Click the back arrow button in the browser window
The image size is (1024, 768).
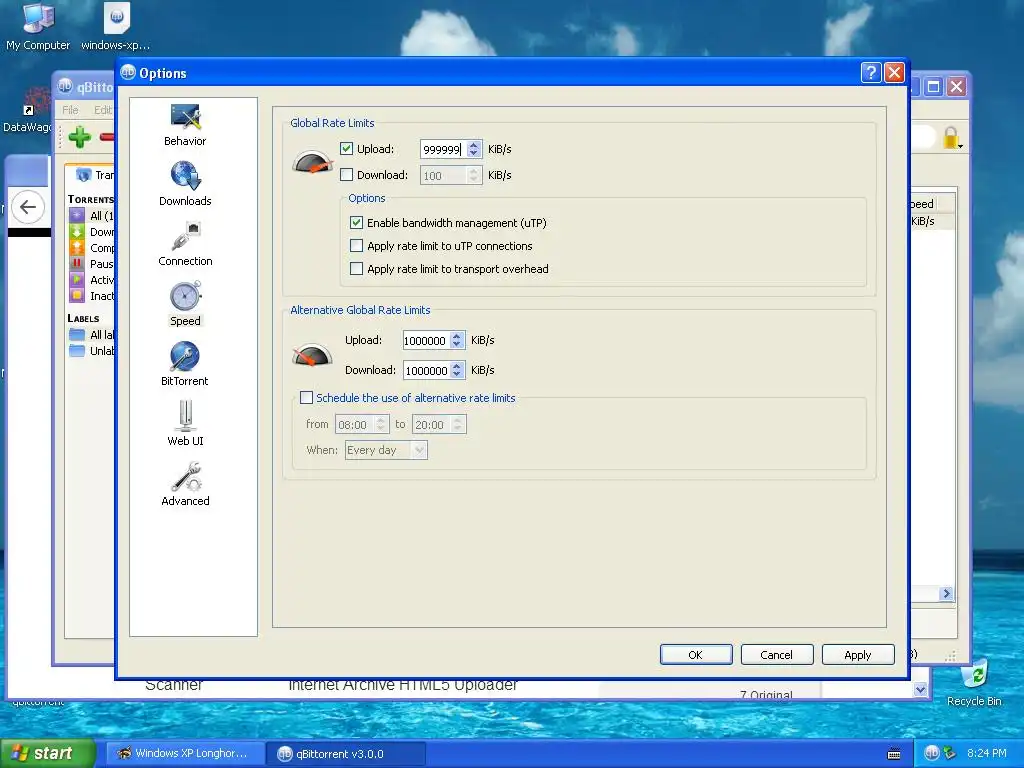[28, 207]
